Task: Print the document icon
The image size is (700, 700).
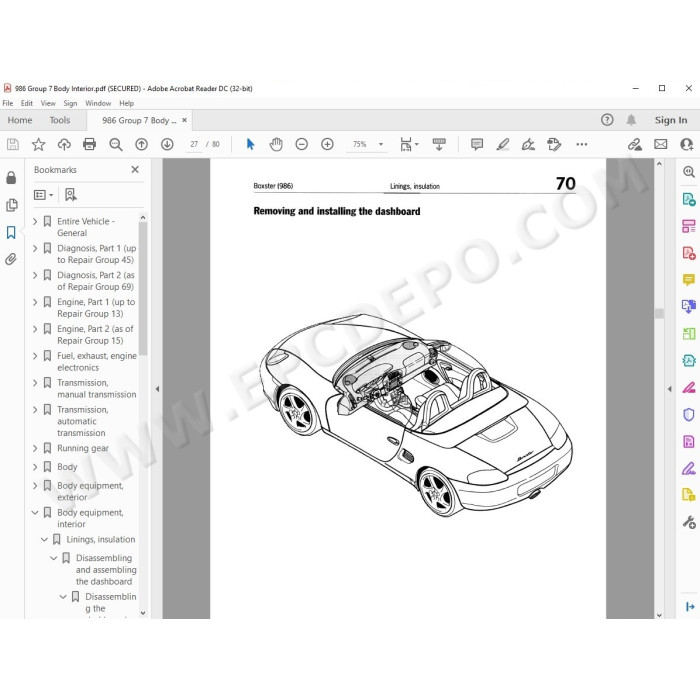Action: [90, 144]
